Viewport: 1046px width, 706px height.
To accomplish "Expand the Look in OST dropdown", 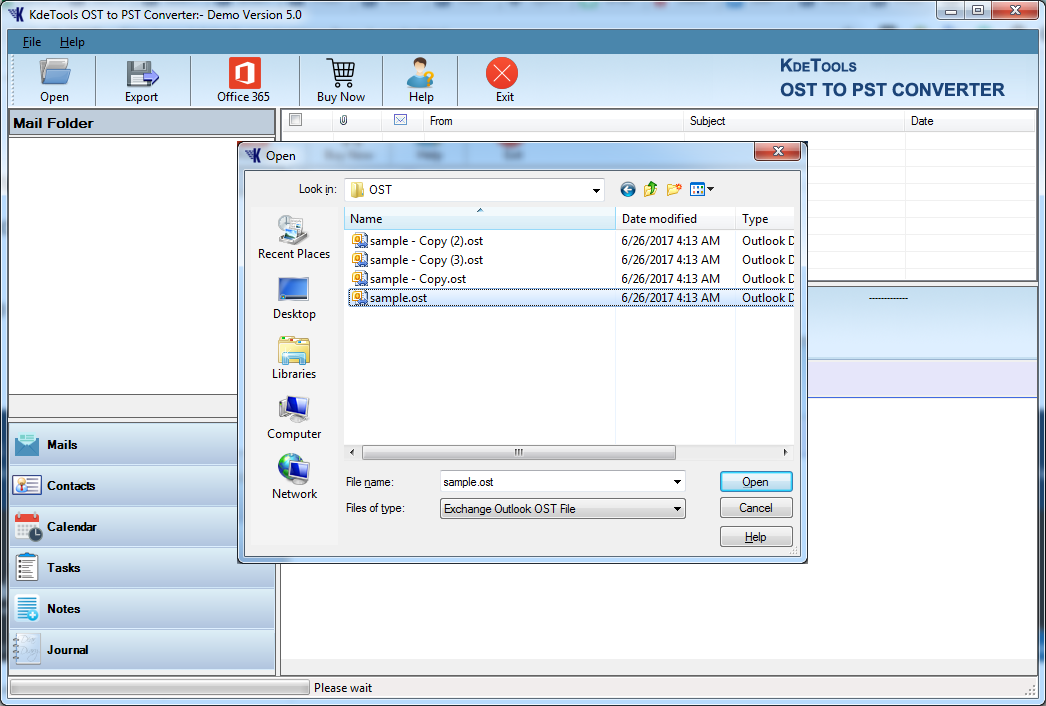I will (x=596, y=190).
